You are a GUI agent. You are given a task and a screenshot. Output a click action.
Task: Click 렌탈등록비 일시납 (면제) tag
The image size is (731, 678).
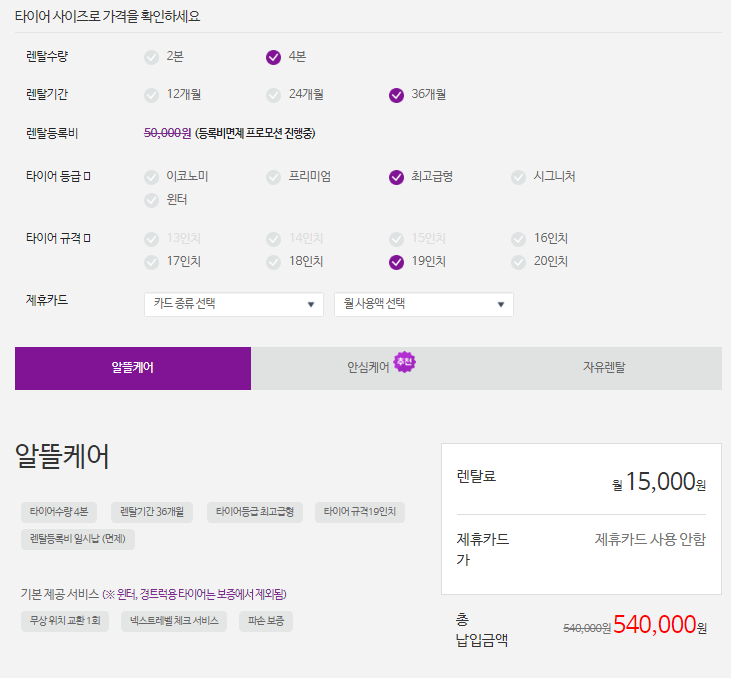pos(78,539)
